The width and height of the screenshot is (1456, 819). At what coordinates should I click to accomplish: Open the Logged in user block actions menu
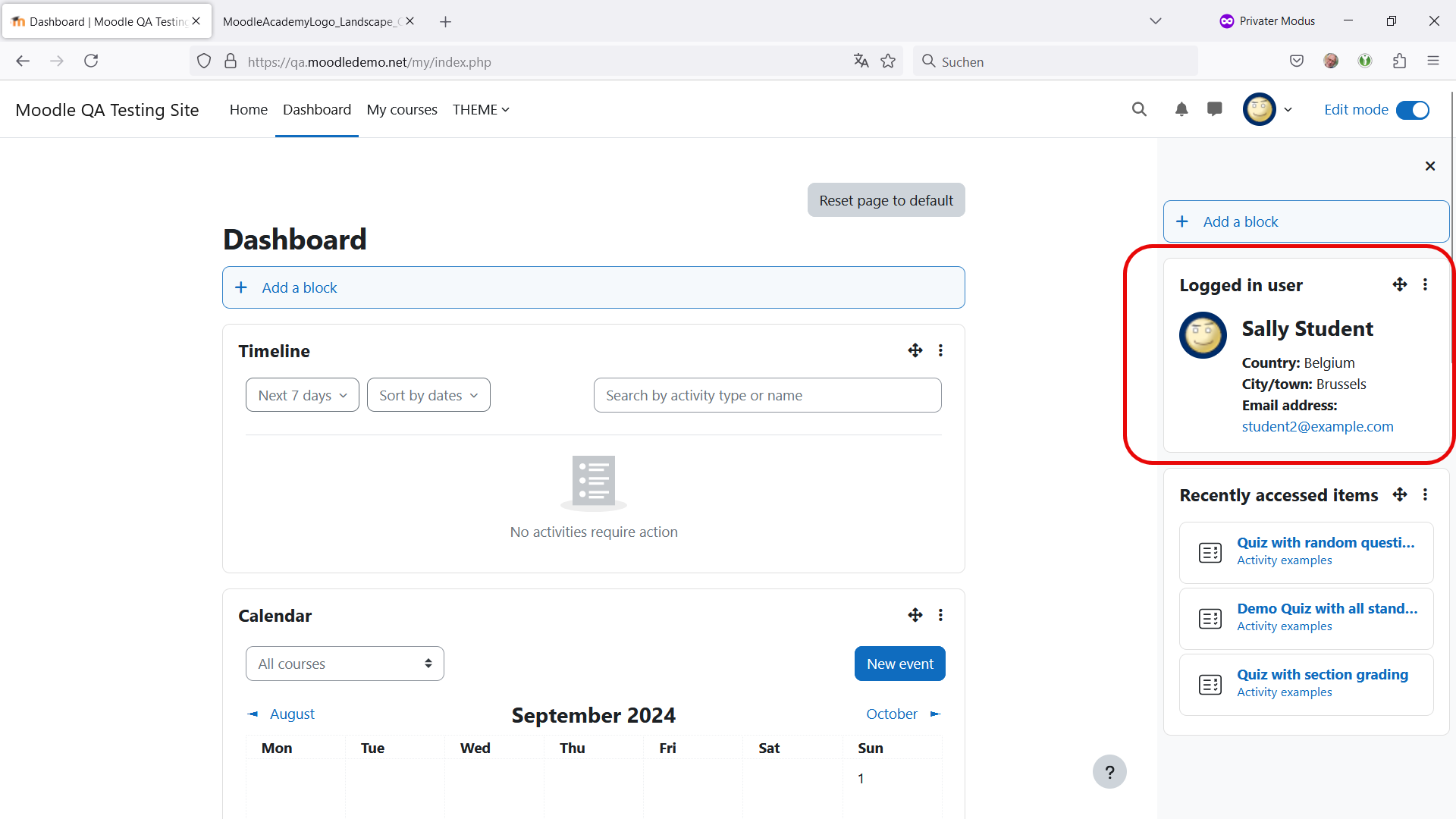[x=1425, y=284]
